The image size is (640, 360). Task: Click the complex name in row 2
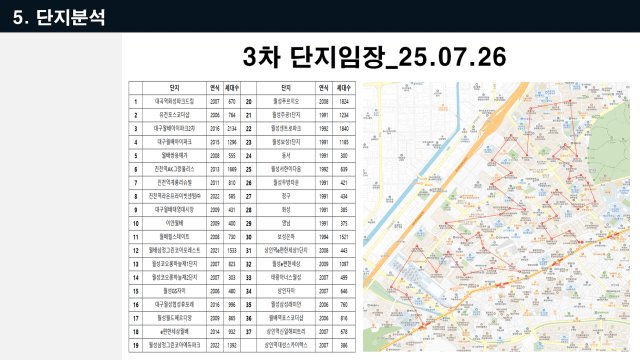[x=174, y=115]
